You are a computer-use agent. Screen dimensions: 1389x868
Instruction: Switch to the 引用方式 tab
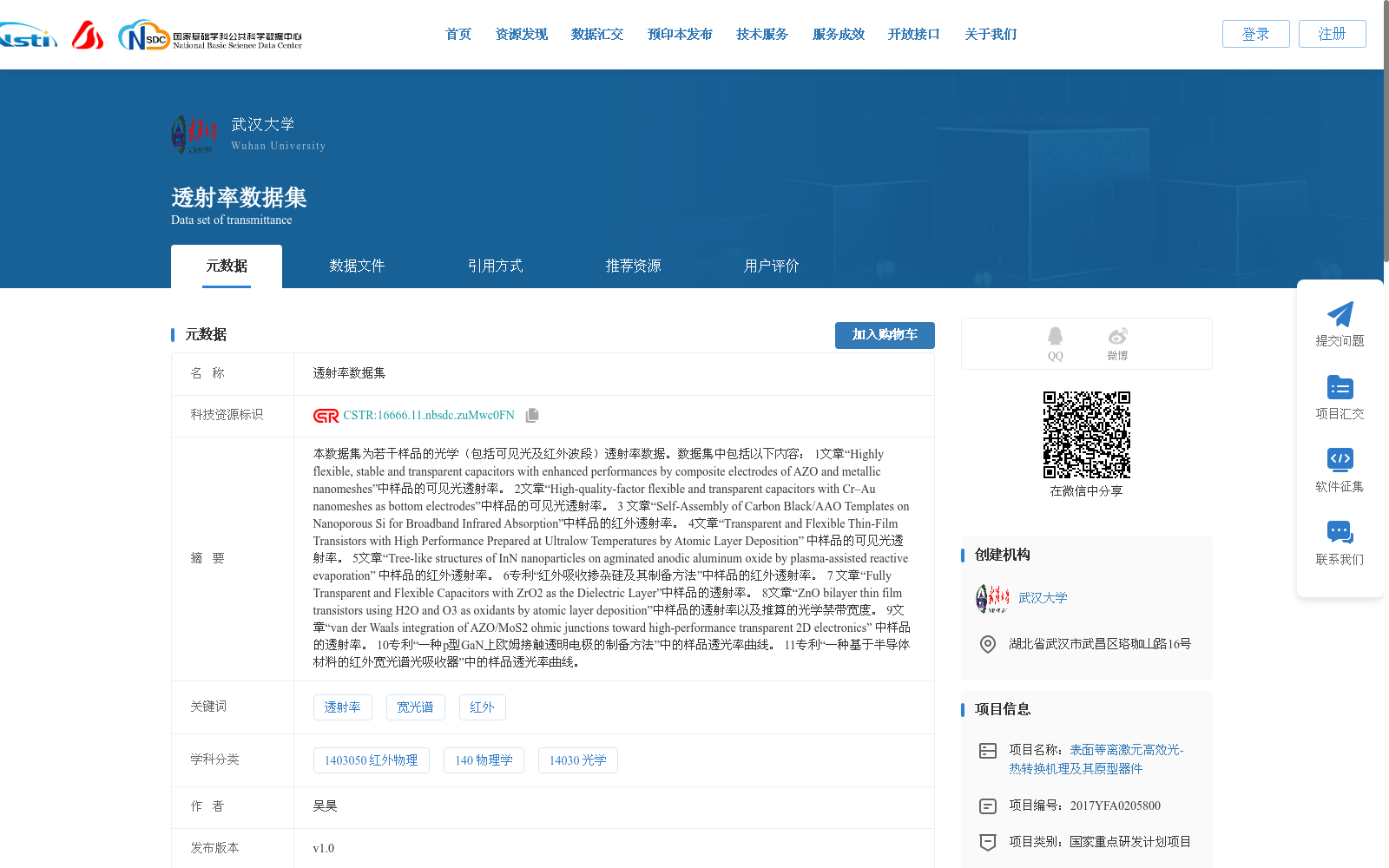[x=495, y=266]
